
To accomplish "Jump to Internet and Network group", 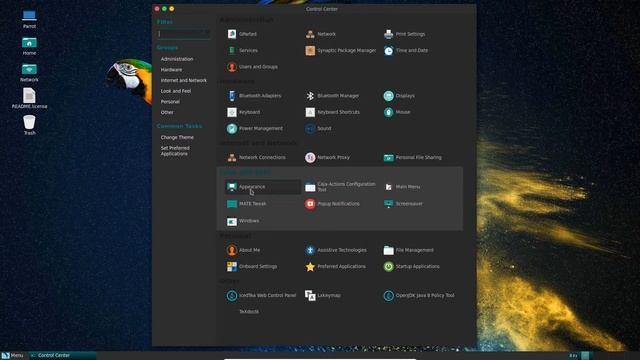I will pyautogui.click(x=184, y=80).
